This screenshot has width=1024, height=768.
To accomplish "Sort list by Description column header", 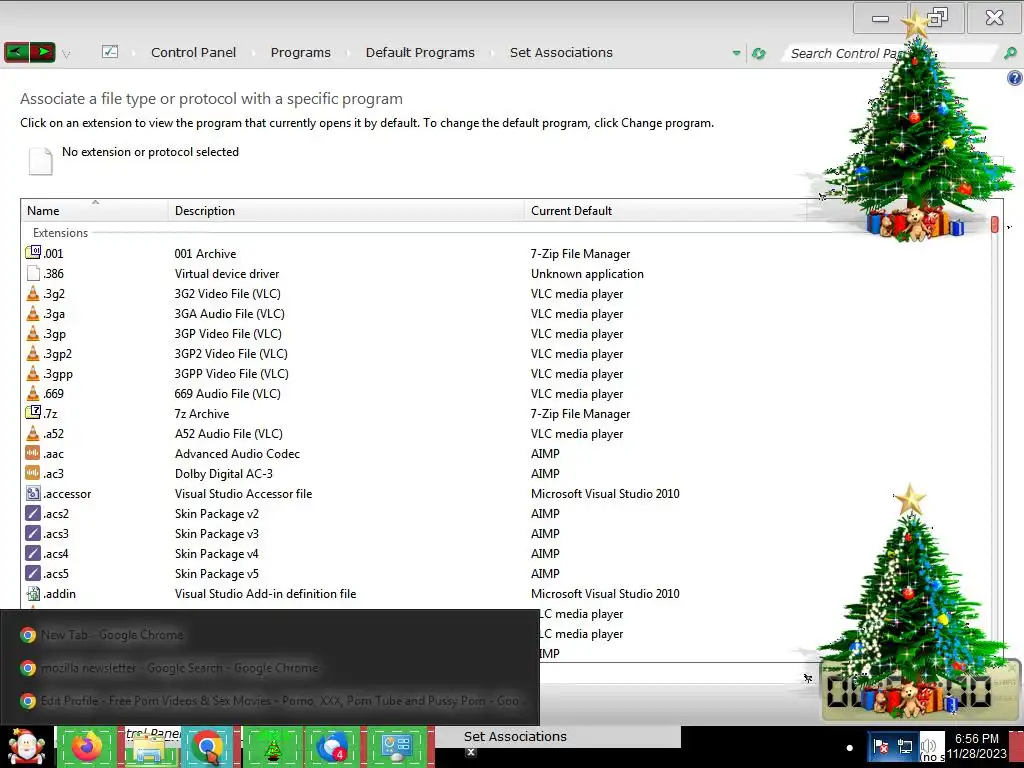I will point(346,210).
